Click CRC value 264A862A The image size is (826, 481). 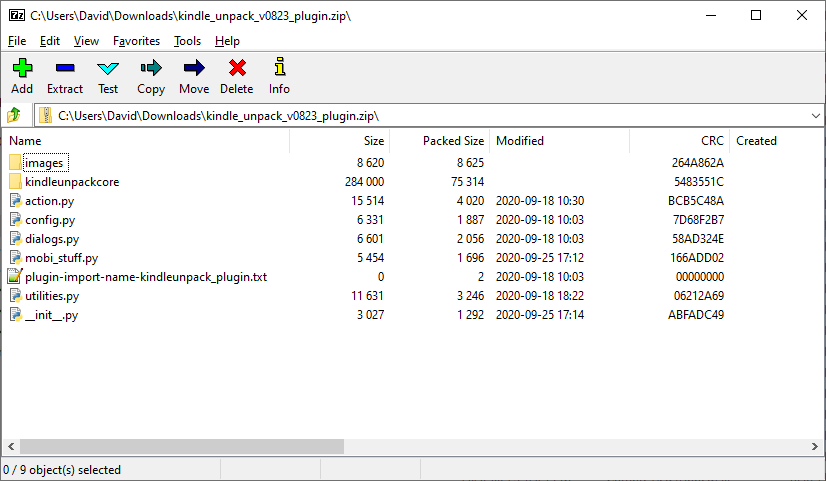tap(697, 163)
